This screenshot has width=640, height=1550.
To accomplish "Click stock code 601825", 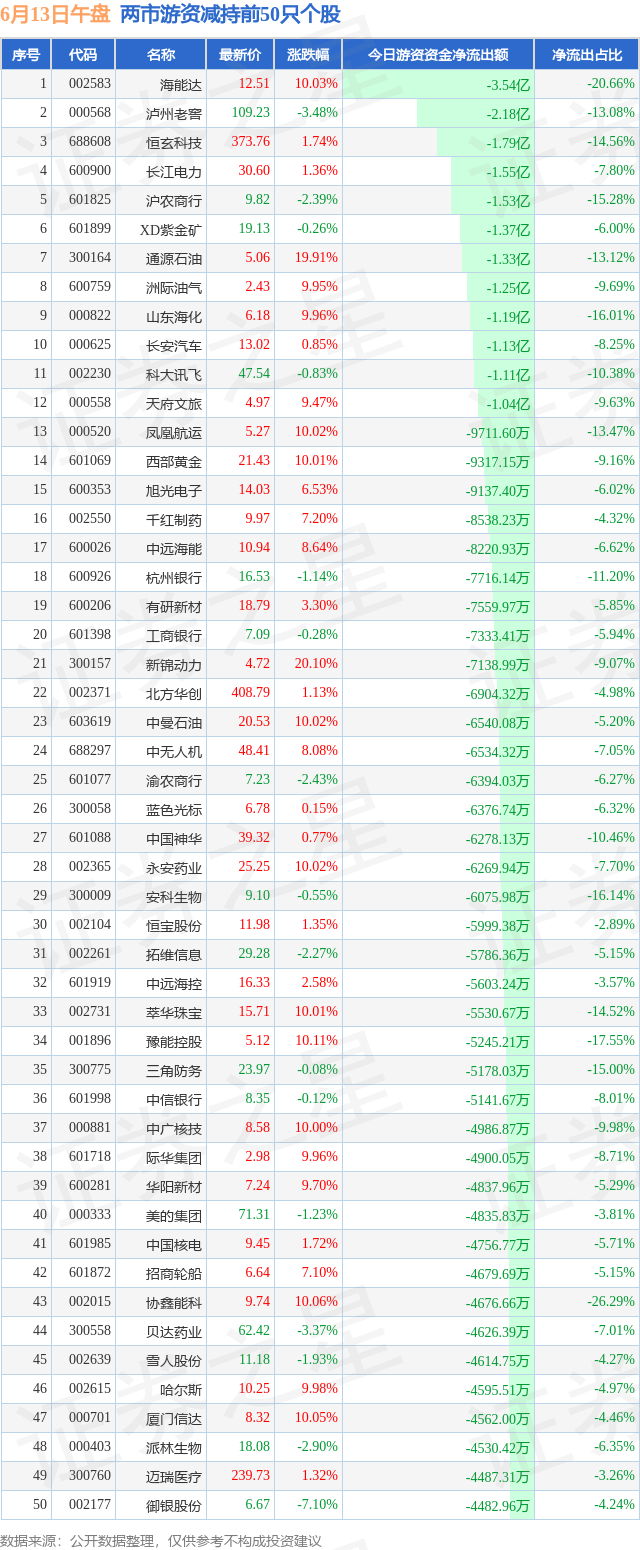I will pos(90,201).
